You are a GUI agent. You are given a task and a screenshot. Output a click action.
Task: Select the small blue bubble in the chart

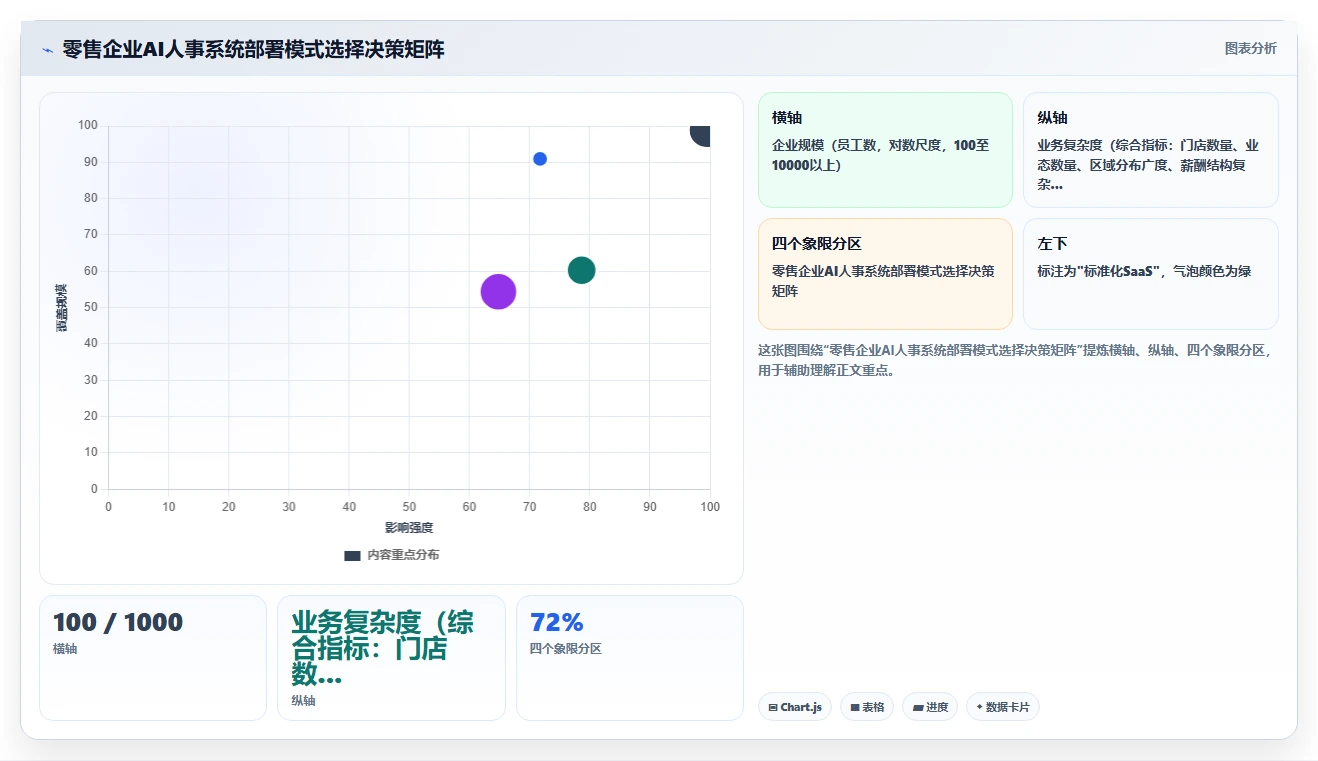click(540, 159)
